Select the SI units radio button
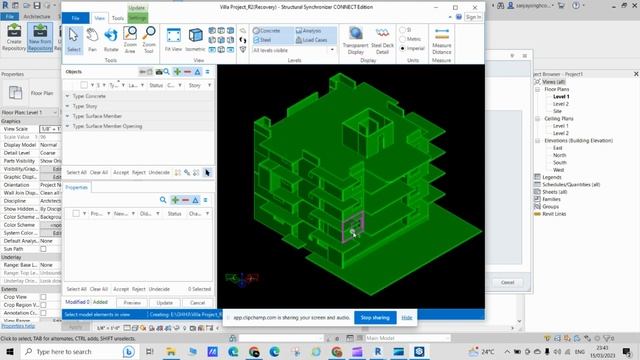The image size is (640, 360). click(402, 30)
